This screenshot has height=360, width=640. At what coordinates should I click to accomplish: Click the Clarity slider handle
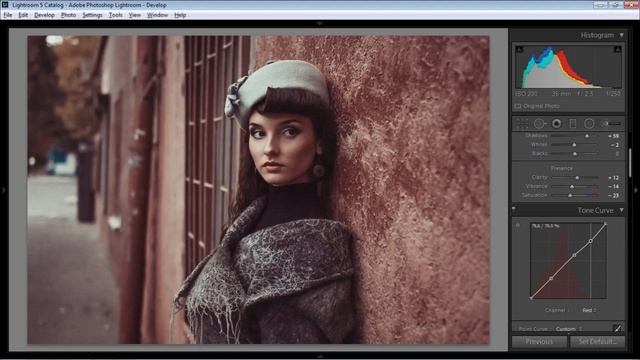coord(577,178)
